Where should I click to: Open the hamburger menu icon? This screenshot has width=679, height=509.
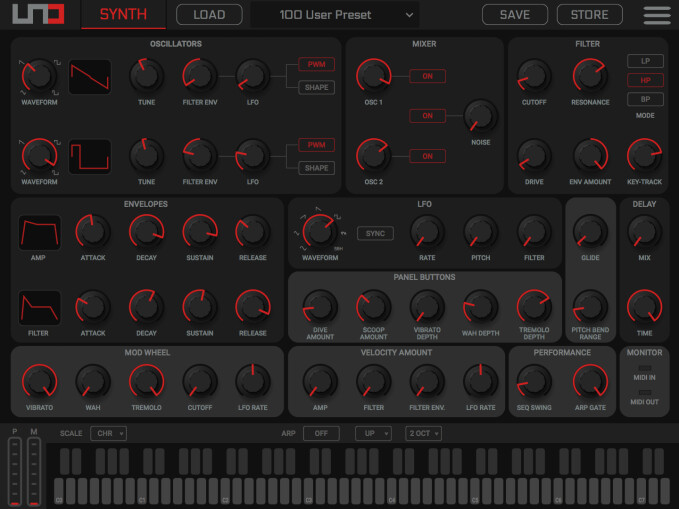pos(657,15)
